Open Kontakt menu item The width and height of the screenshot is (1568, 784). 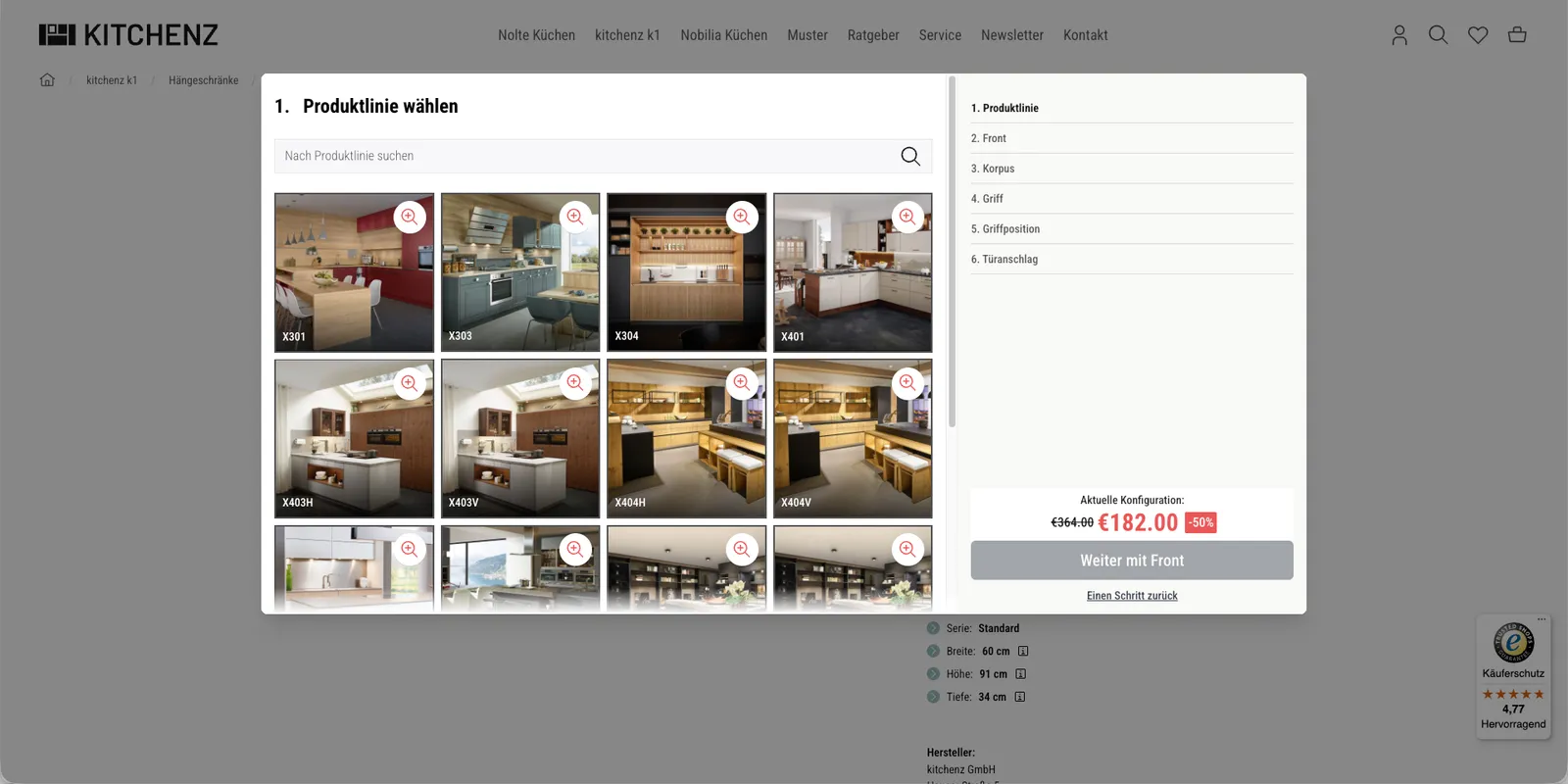tap(1086, 35)
